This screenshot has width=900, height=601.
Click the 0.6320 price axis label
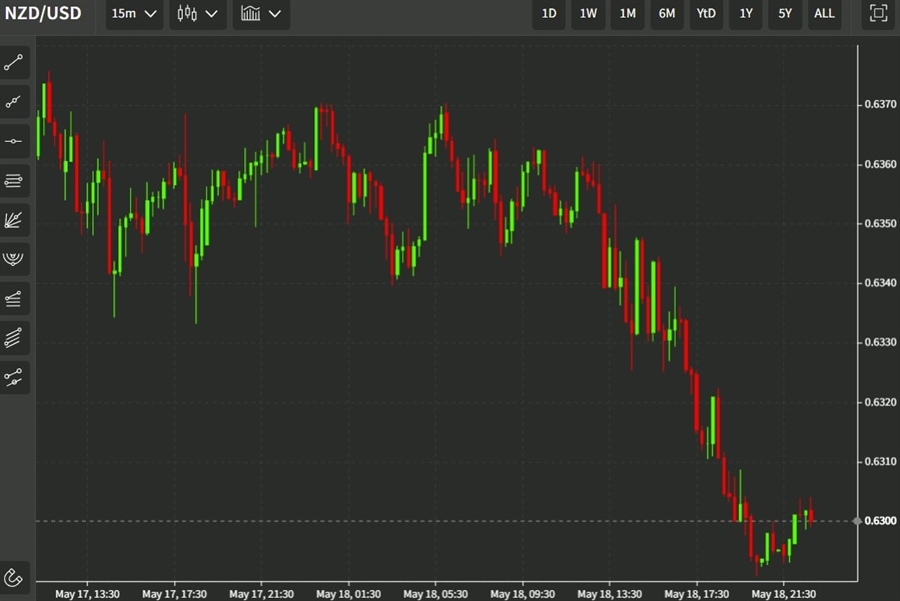[x=880, y=402]
